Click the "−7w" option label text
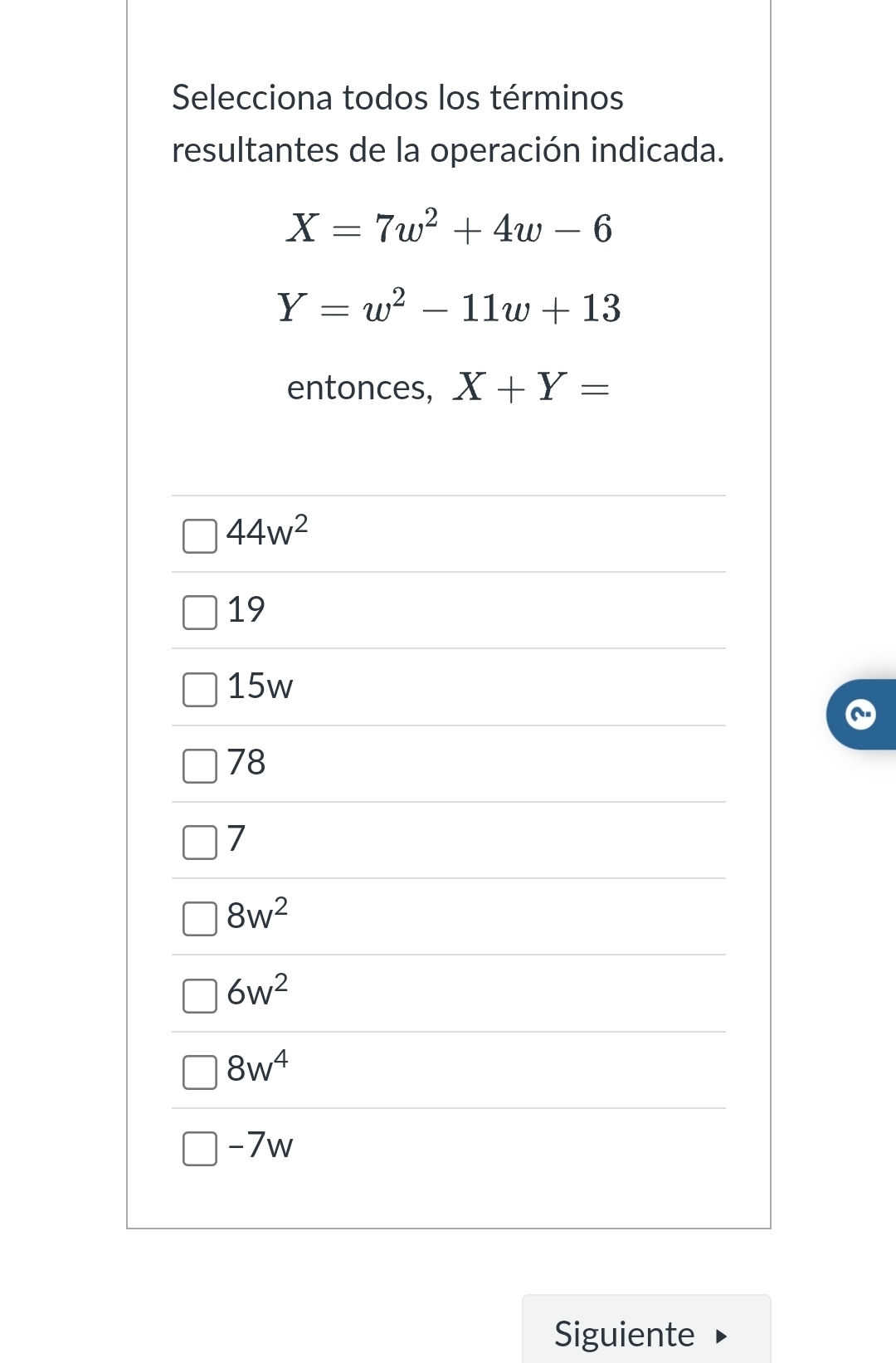Image resolution: width=896 pixels, height=1363 pixels. (x=260, y=1146)
